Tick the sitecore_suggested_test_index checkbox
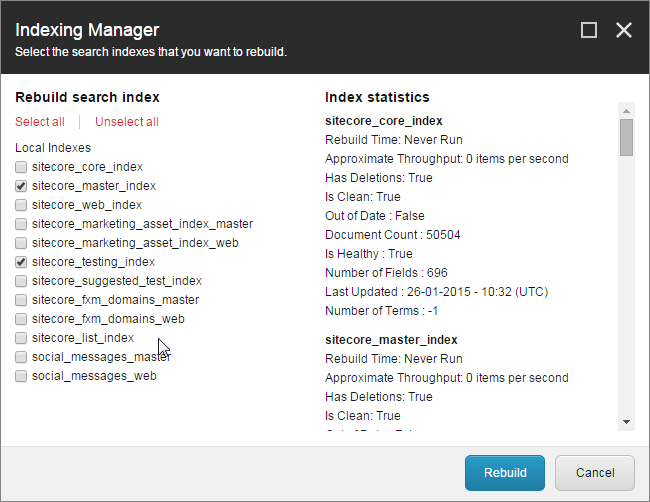This screenshot has width=650, height=502. [21, 281]
